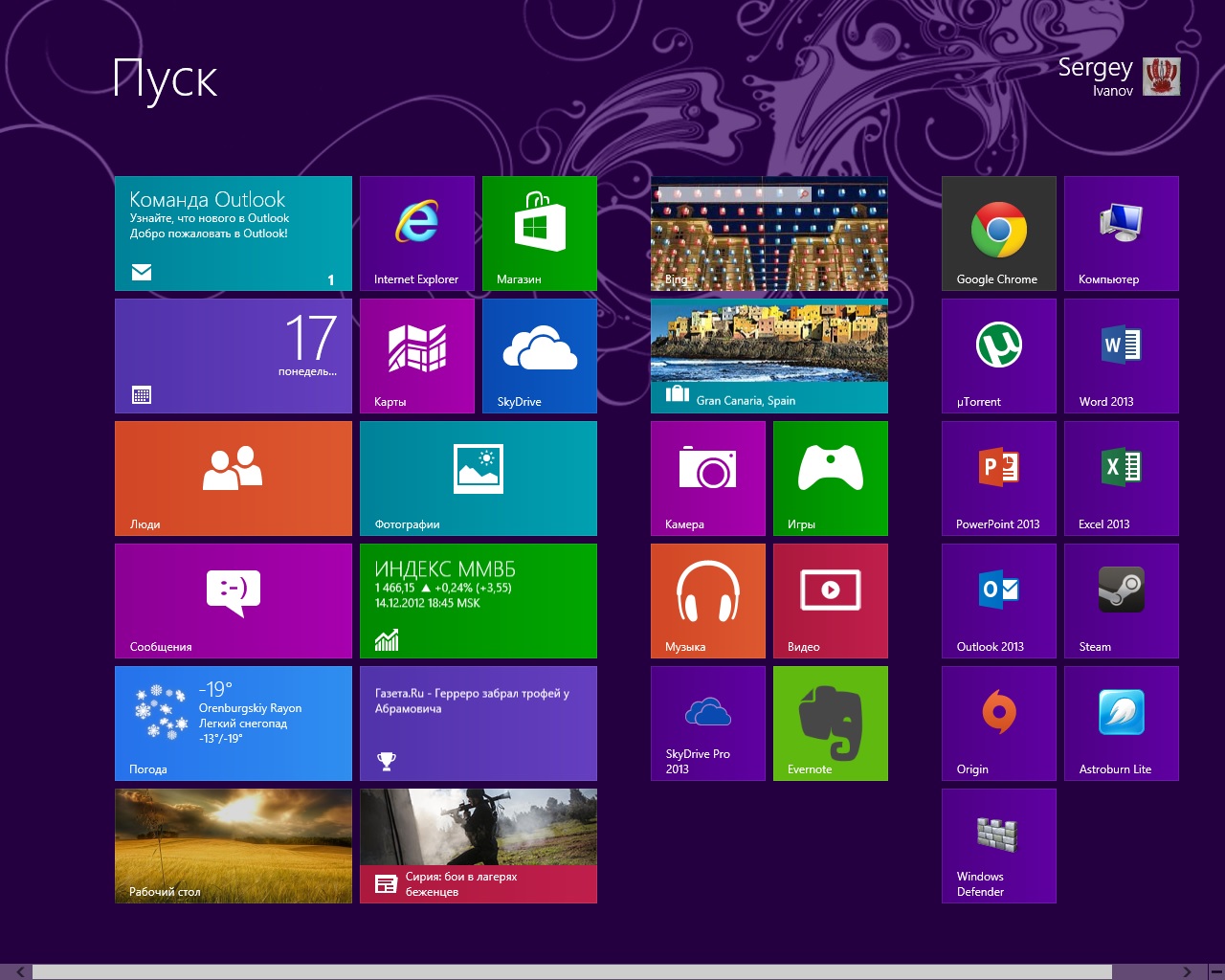Launch Excel 2013

1122,479
